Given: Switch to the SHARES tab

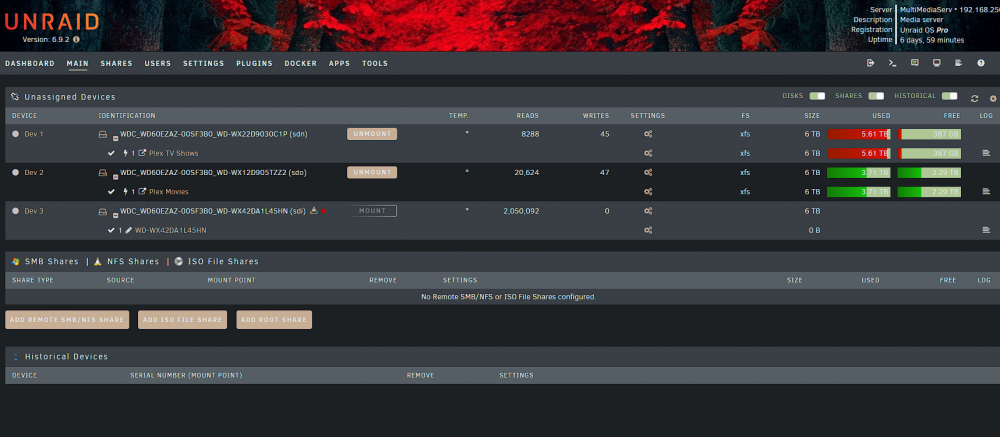Looking at the screenshot, I should pyautogui.click(x=116, y=64).
